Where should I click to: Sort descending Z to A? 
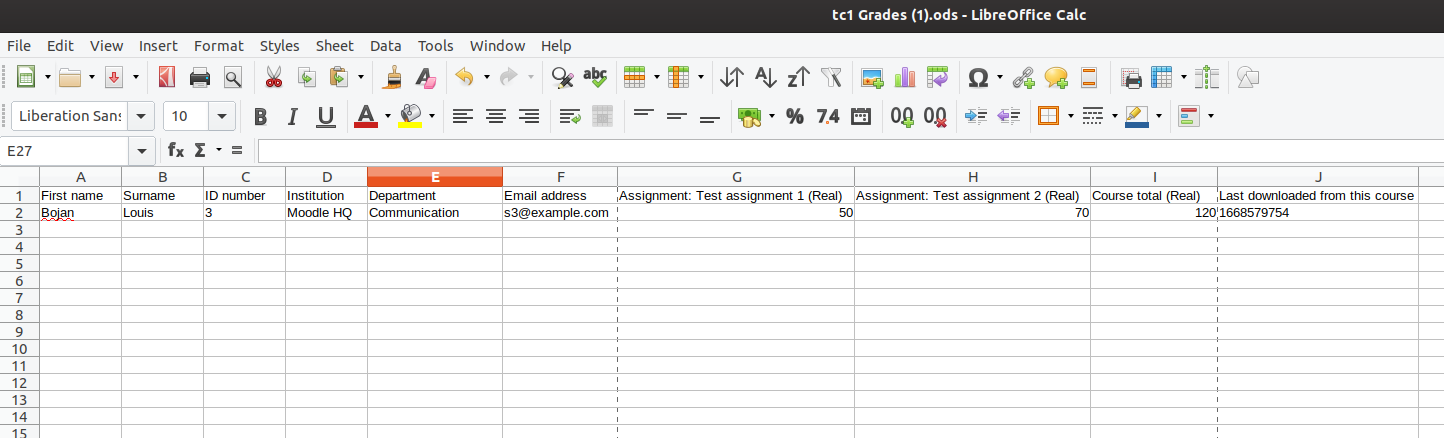798,77
